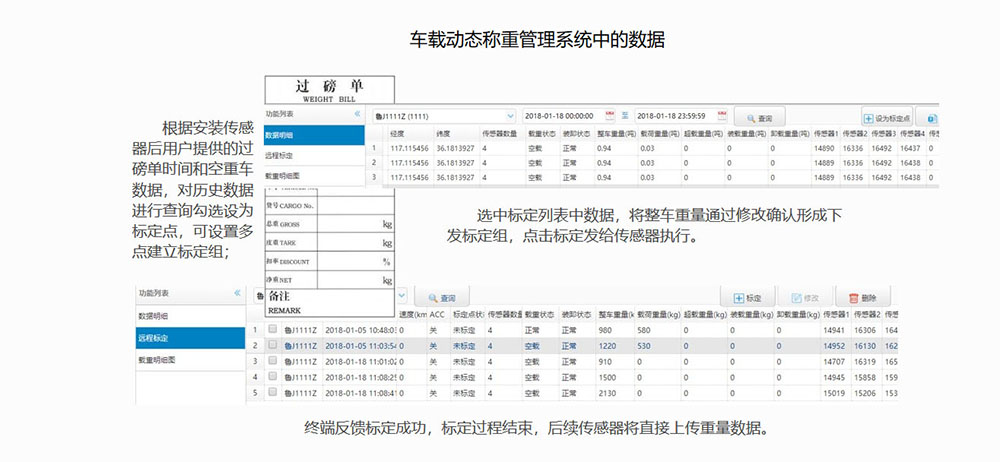Click sensor value 15019 in lower table
Screen dimensions: 1000x462
pyautogui.click(x=834, y=393)
